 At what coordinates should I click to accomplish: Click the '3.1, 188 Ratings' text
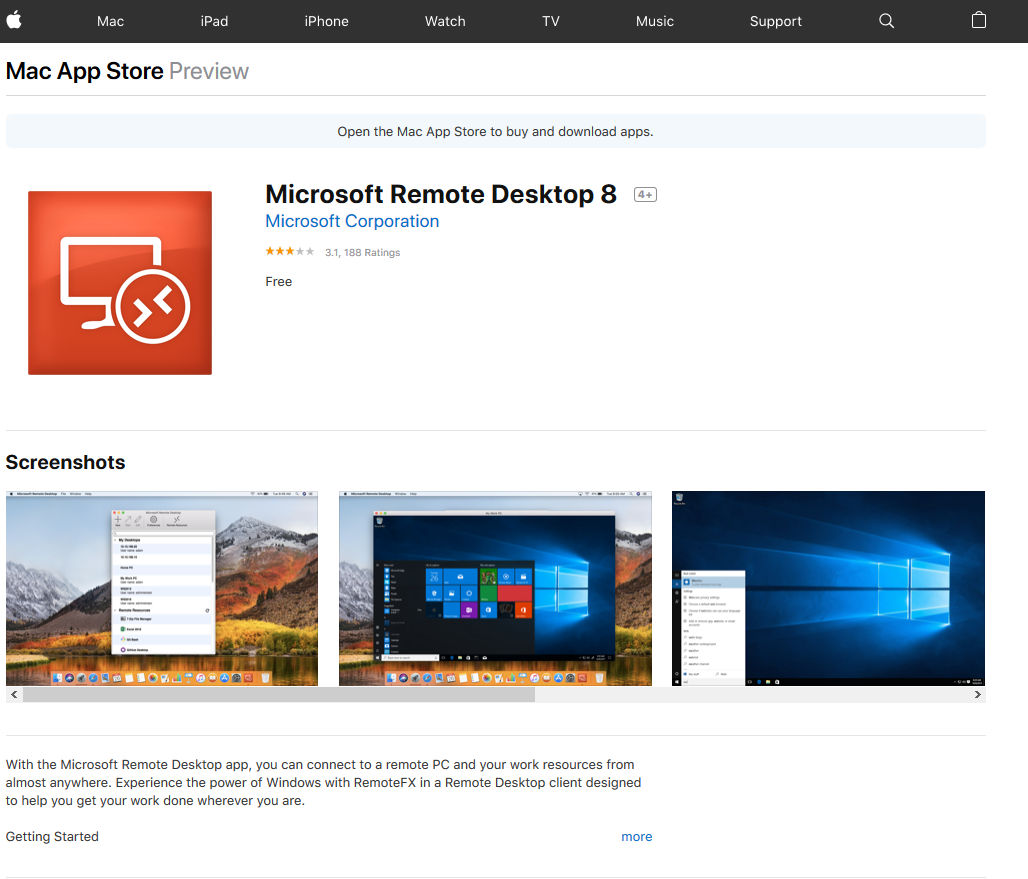(x=363, y=252)
